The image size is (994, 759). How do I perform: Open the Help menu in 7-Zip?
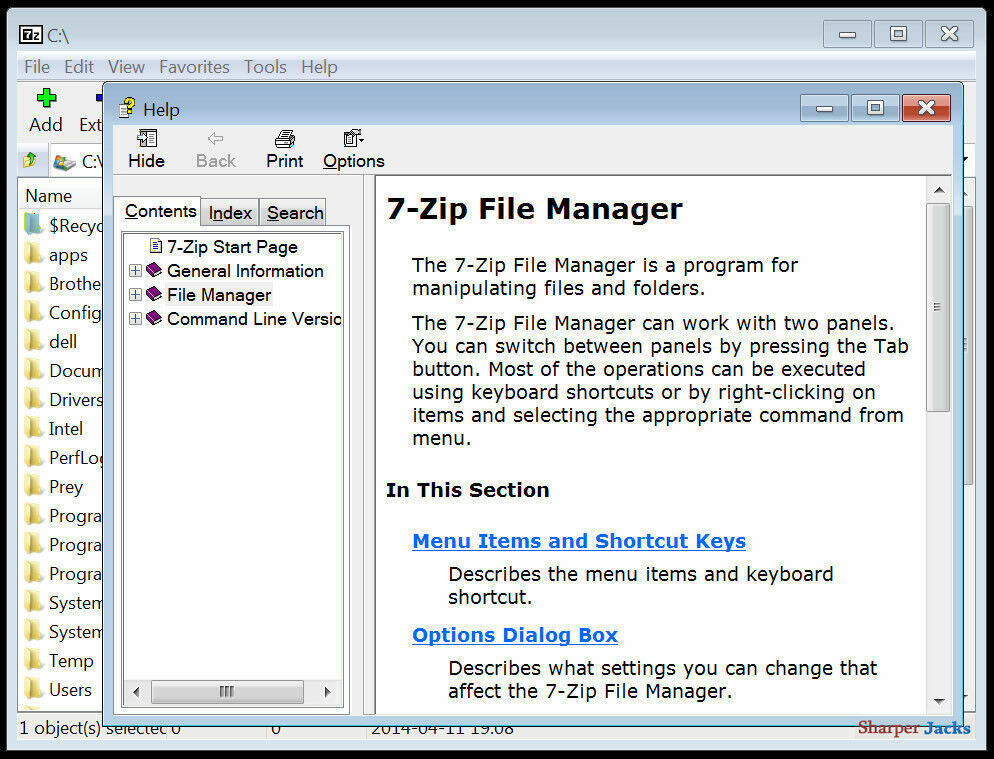click(x=319, y=67)
